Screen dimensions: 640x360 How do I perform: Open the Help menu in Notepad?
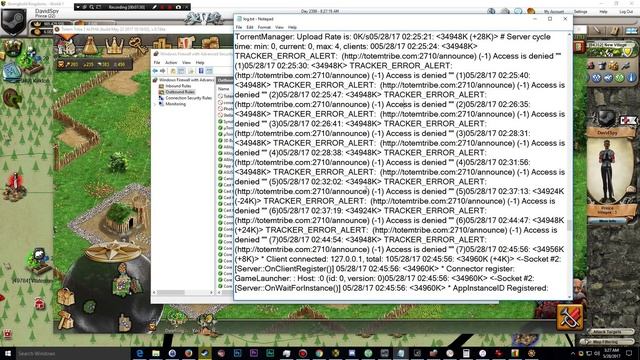(292, 27)
